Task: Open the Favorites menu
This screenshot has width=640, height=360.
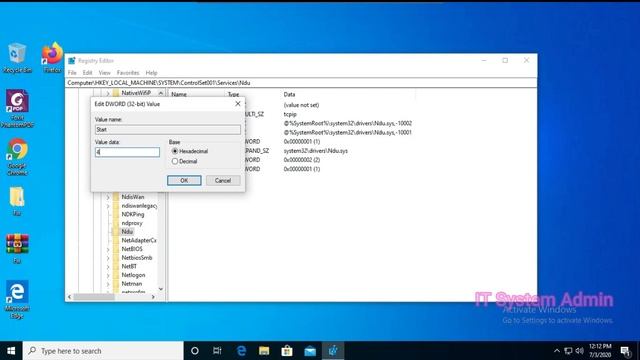Action: click(128, 73)
